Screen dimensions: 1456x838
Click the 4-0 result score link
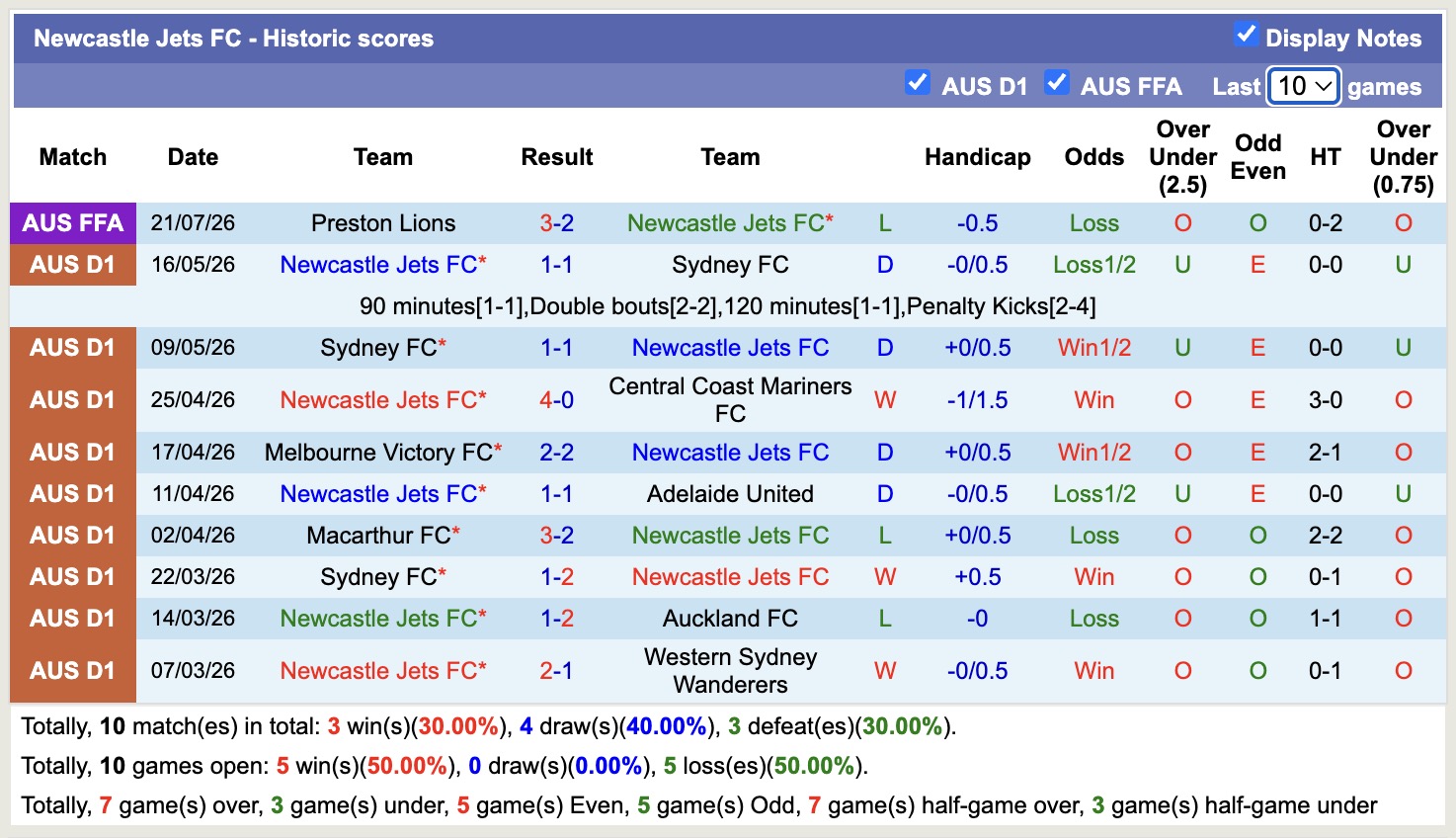(557, 400)
